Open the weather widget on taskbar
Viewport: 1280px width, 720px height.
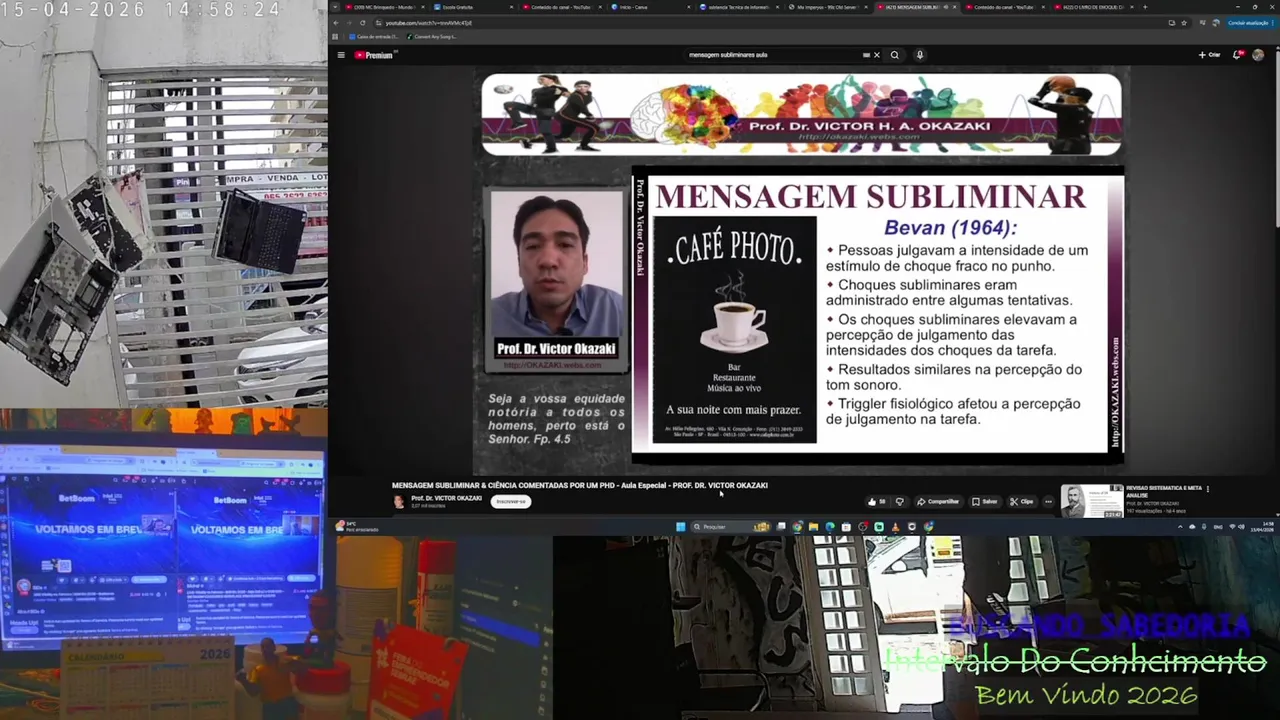click(x=358, y=527)
